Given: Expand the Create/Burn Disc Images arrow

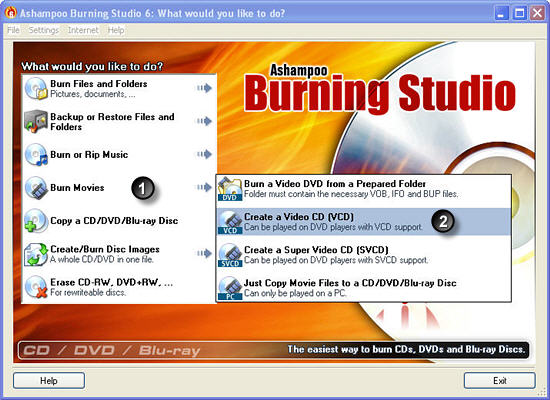Looking at the screenshot, I should (x=204, y=253).
